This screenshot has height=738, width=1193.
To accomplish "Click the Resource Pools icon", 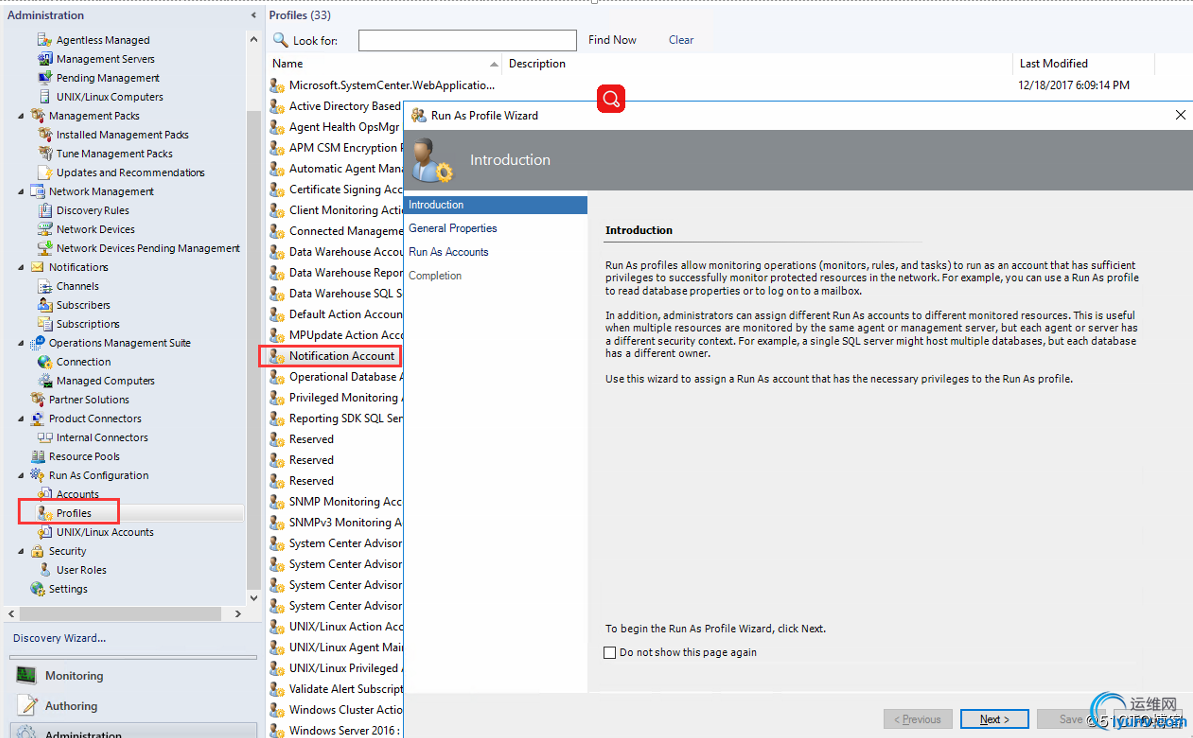I will (x=37, y=456).
